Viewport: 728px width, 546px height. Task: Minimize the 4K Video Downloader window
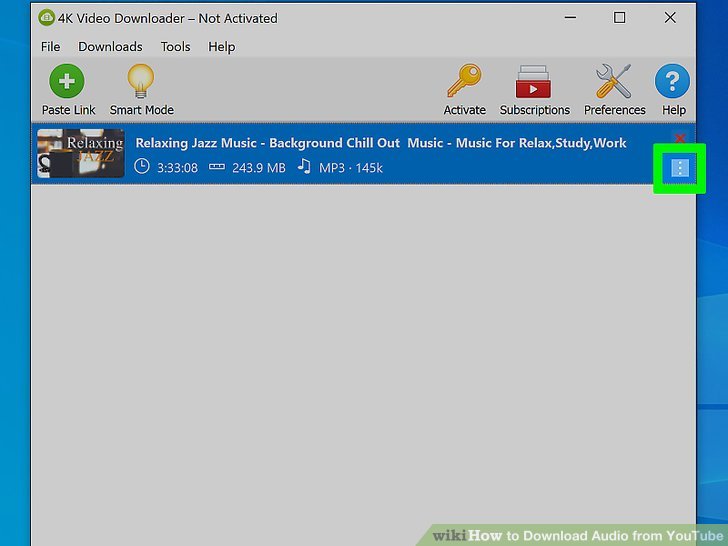[x=570, y=18]
